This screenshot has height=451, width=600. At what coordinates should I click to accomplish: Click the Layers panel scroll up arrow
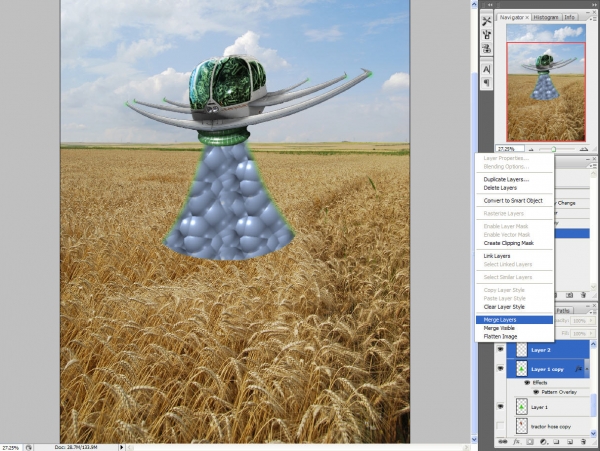click(x=593, y=344)
